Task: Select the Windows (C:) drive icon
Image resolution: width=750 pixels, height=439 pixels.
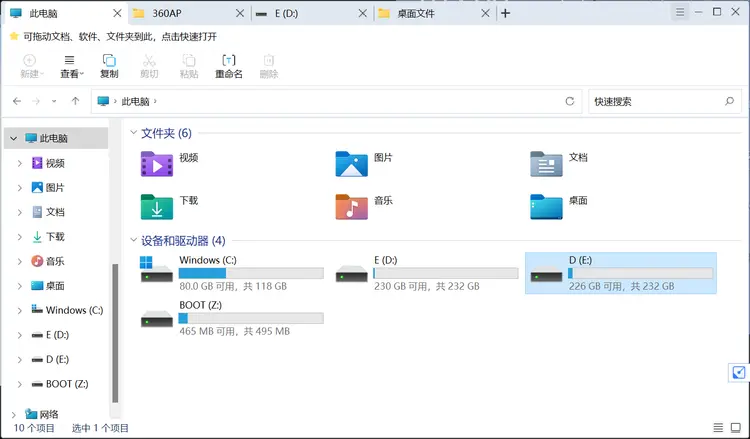Action: point(157,273)
